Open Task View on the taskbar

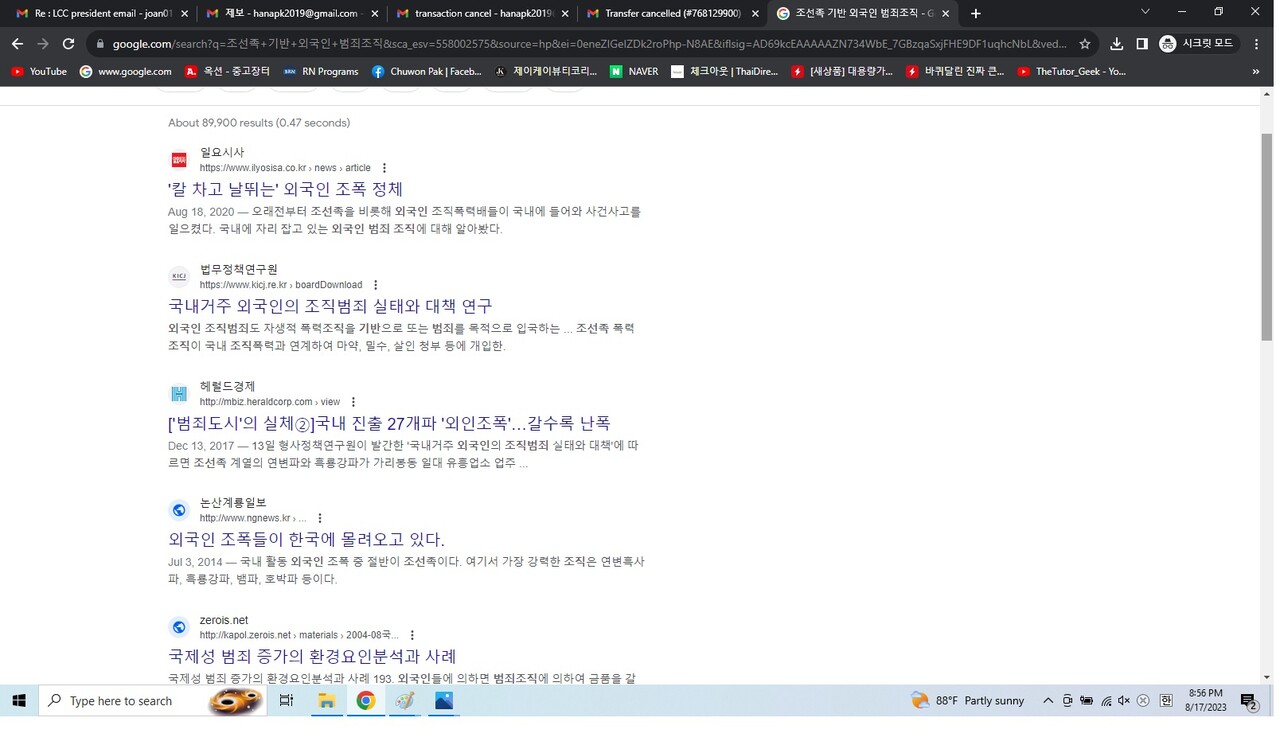click(x=286, y=701)
